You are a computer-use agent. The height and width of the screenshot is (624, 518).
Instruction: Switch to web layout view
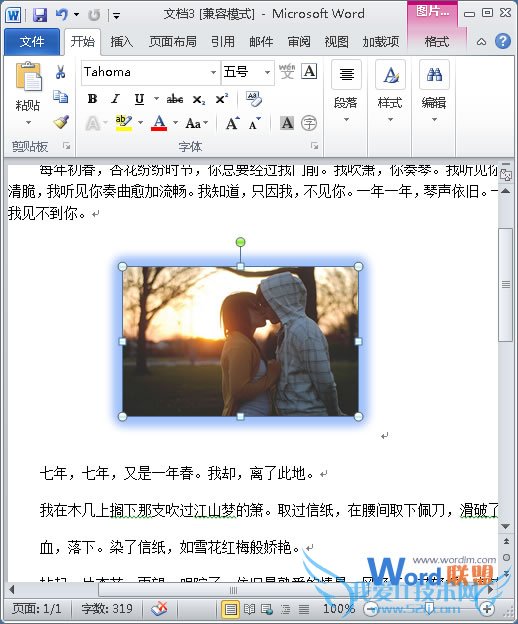tap(267, 609)
